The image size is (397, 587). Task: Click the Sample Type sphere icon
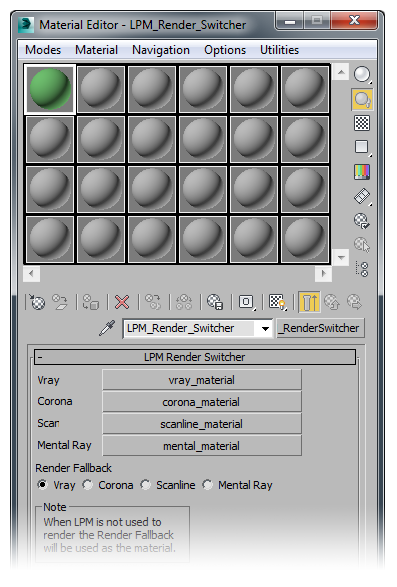tap(362, 74)
